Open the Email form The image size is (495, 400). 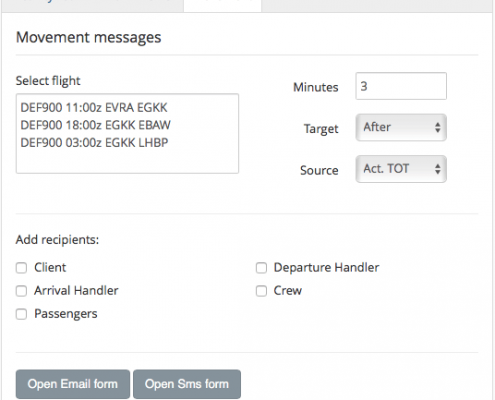[x=73, y=384]
